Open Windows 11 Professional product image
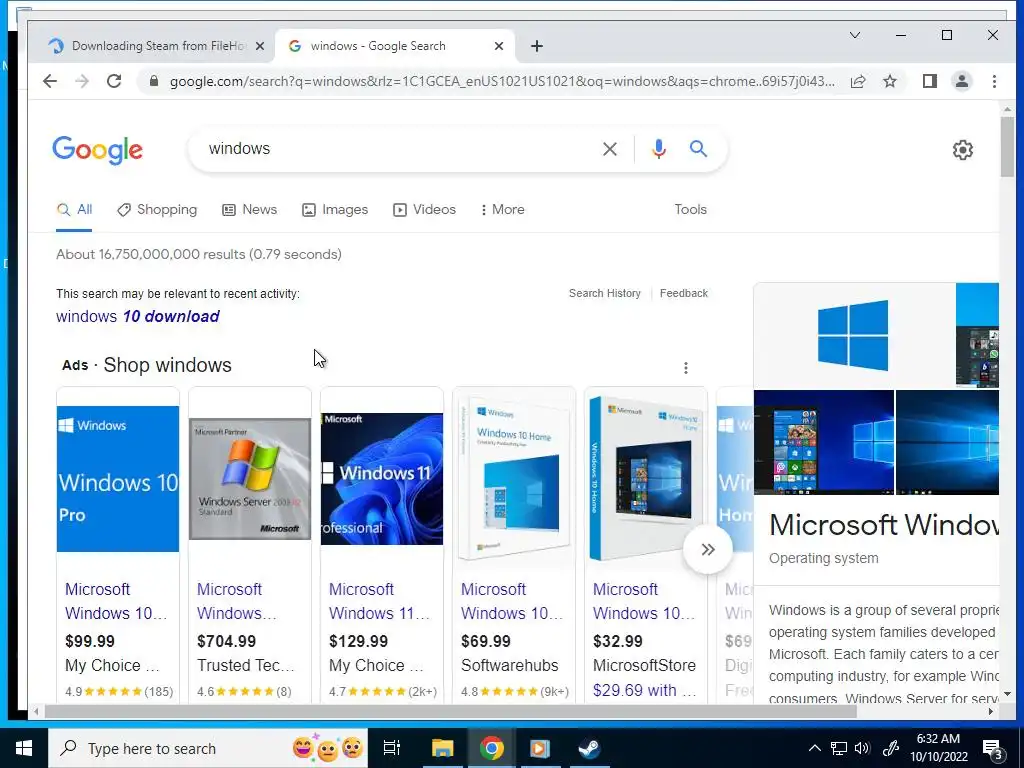The height and width of the screenshot is (768, 1024). tap(382, 479)
